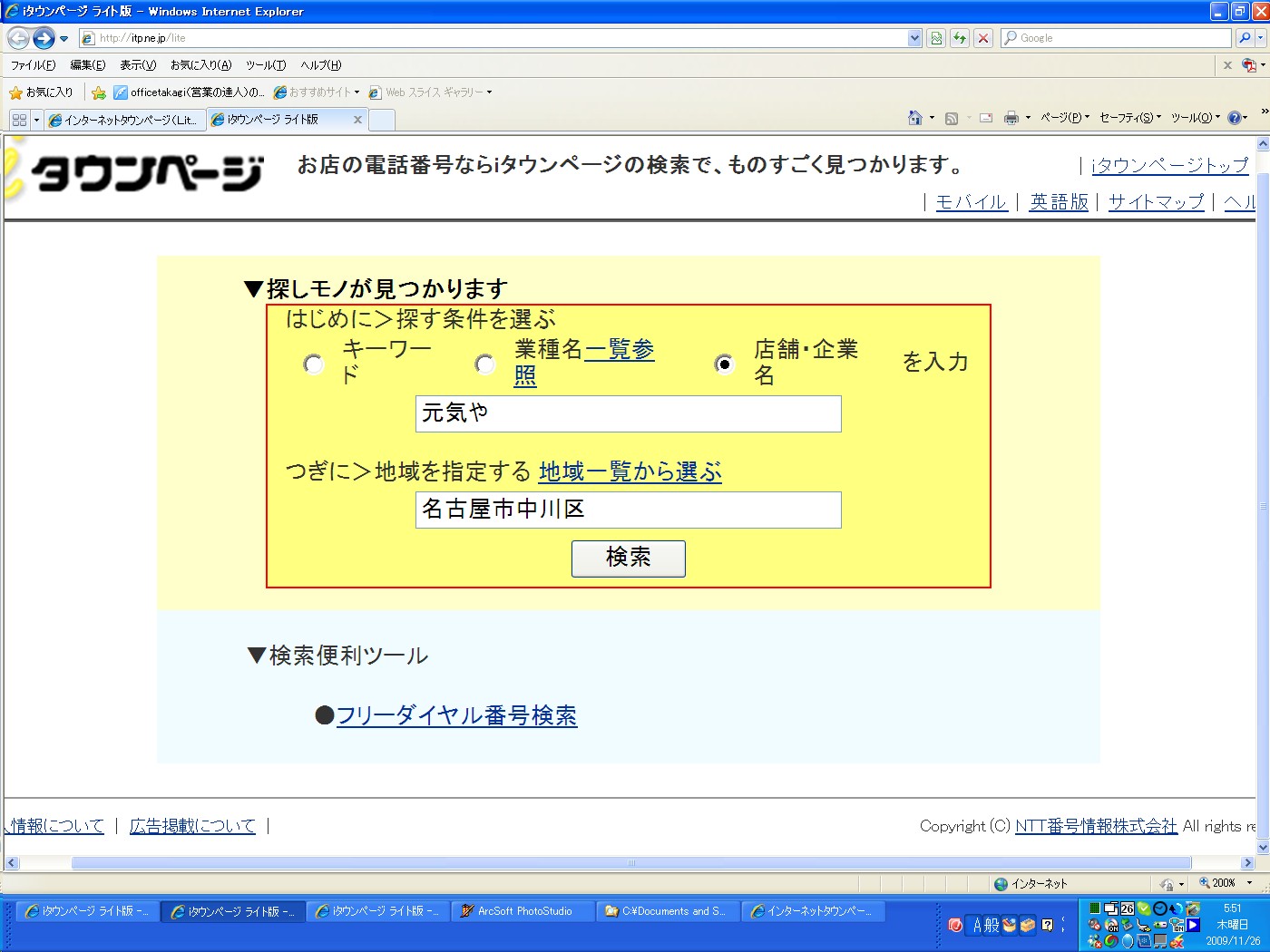Expand the おすすめサイト favorites dropdown
The width and height of the screenshot is (1270, 952).
coord(357,92)
